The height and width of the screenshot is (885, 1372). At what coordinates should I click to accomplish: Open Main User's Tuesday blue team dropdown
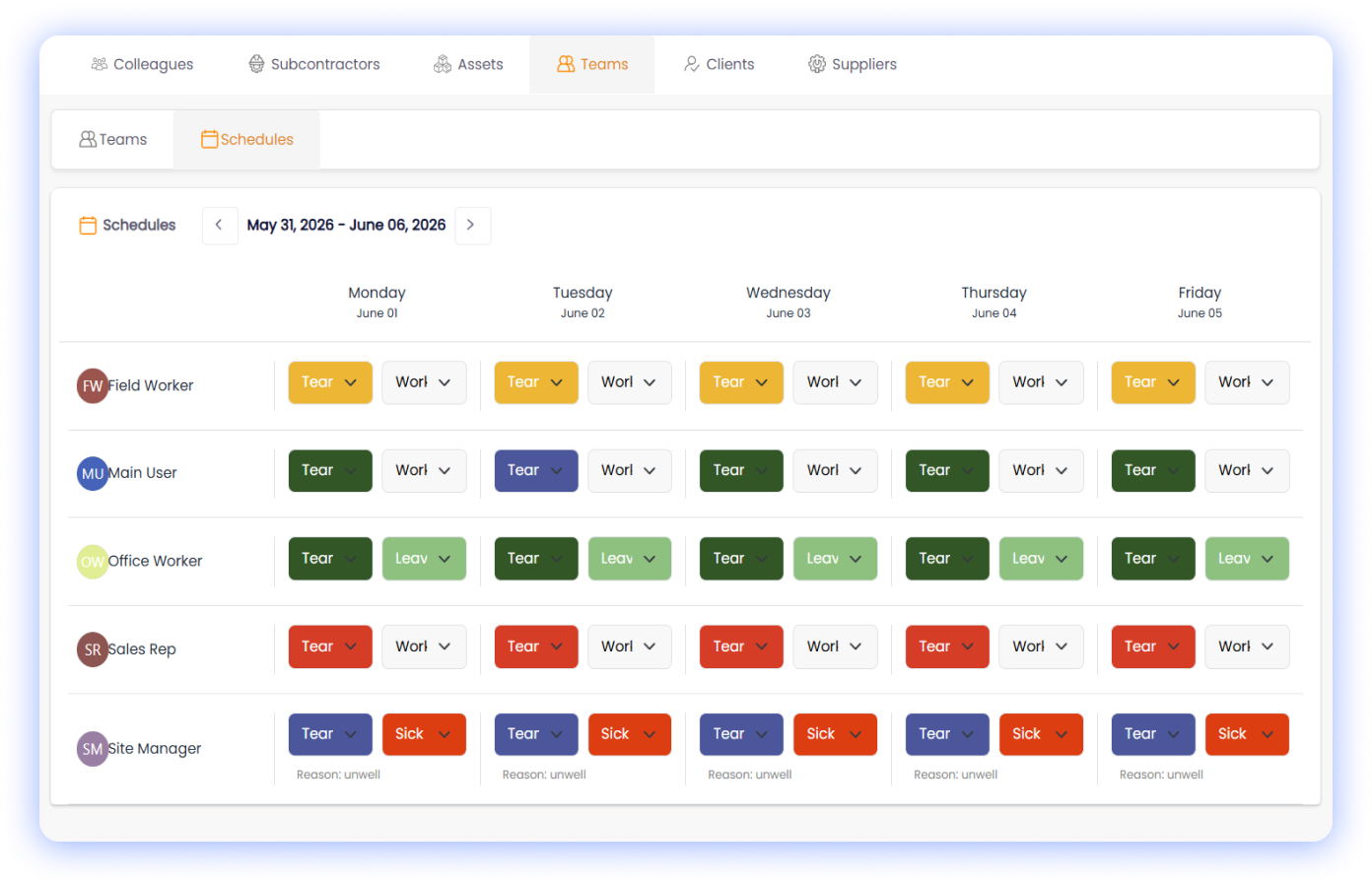(536, 471)
